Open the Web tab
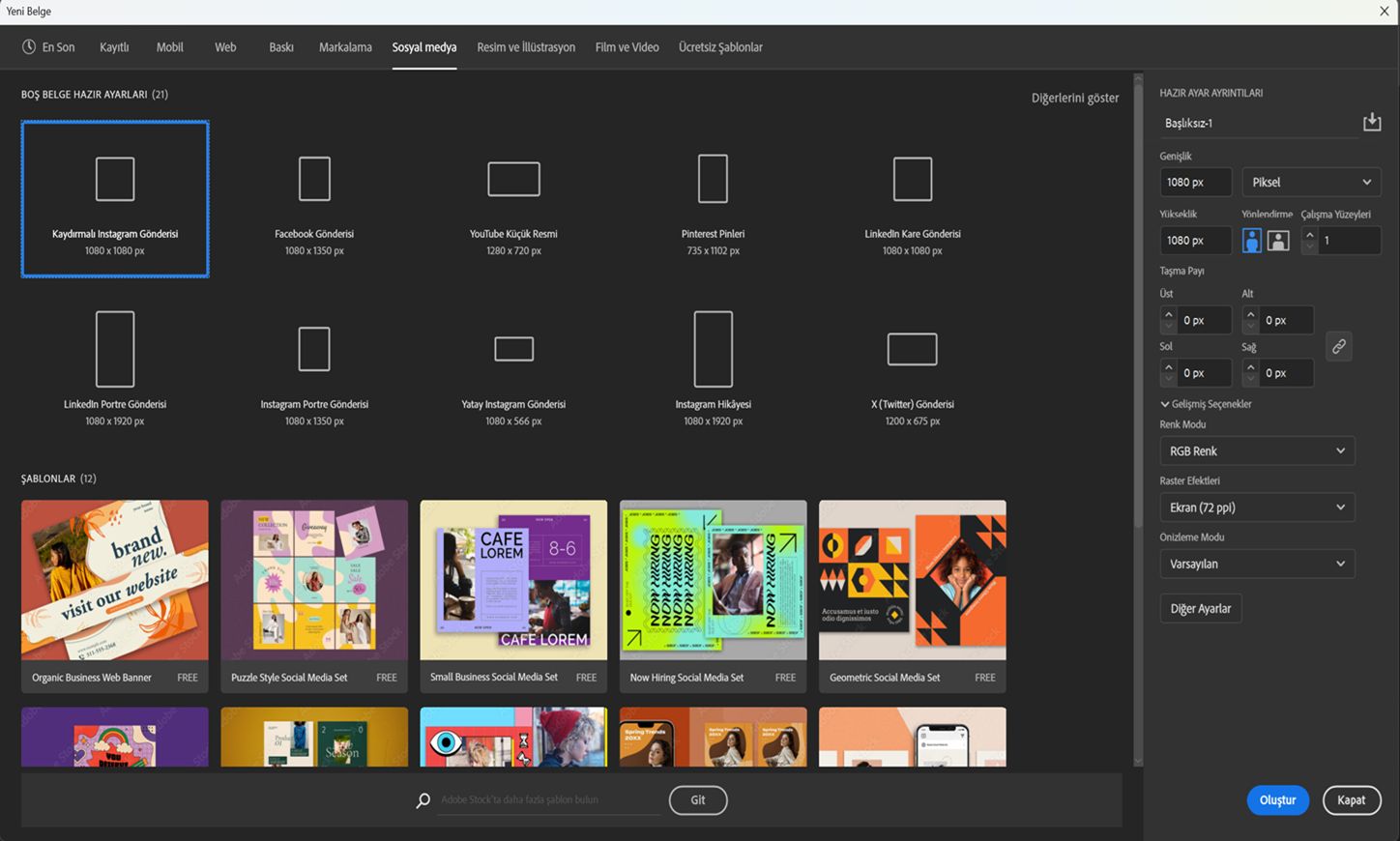1400x841 pixels. point(225,46)
